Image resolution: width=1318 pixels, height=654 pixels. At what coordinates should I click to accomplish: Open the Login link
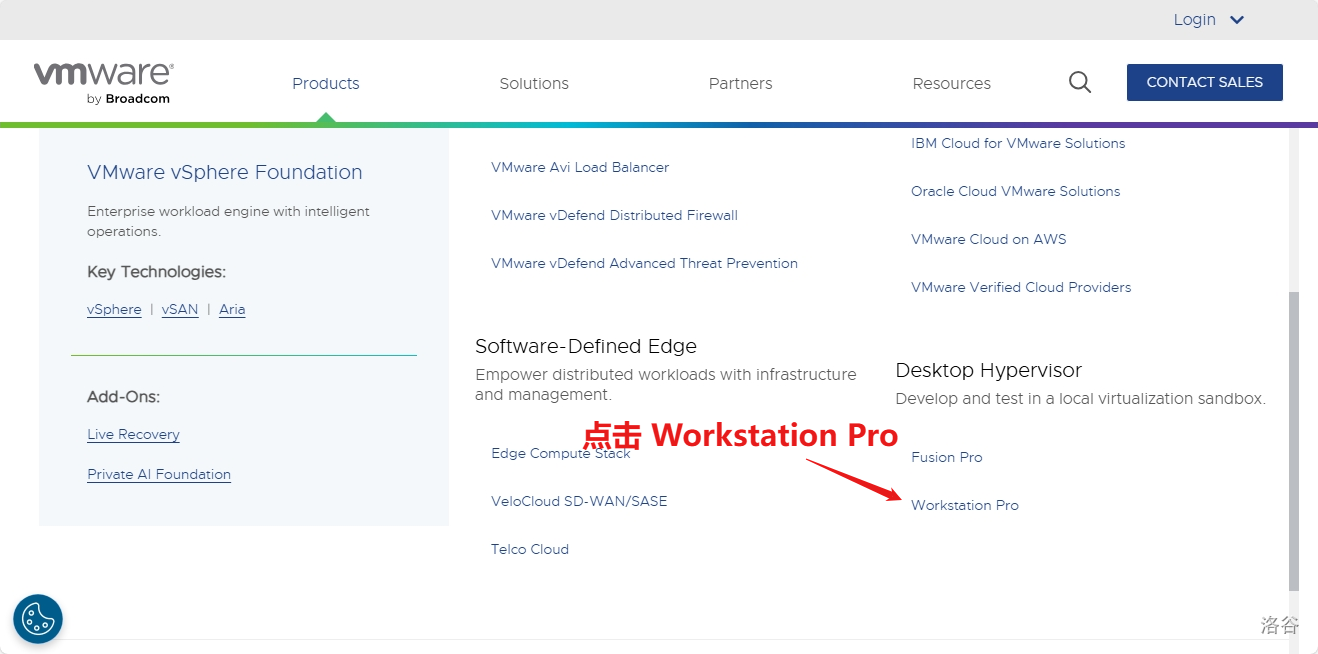point(1194,20)
